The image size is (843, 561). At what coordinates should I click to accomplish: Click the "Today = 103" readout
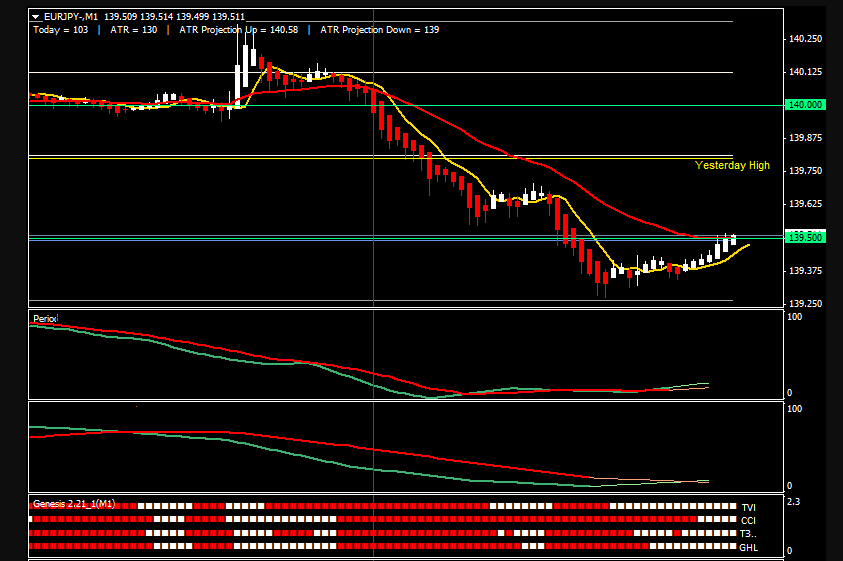[61, 30]
